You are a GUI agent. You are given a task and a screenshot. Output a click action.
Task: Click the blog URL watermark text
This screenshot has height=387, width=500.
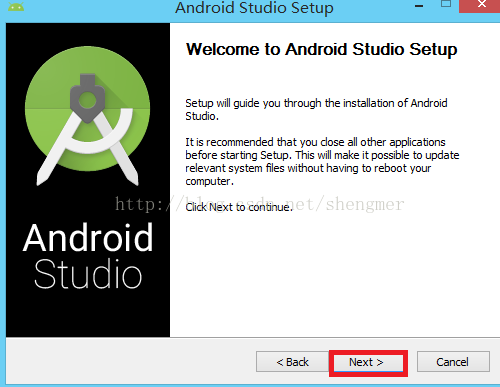click(x=260, y=204)
